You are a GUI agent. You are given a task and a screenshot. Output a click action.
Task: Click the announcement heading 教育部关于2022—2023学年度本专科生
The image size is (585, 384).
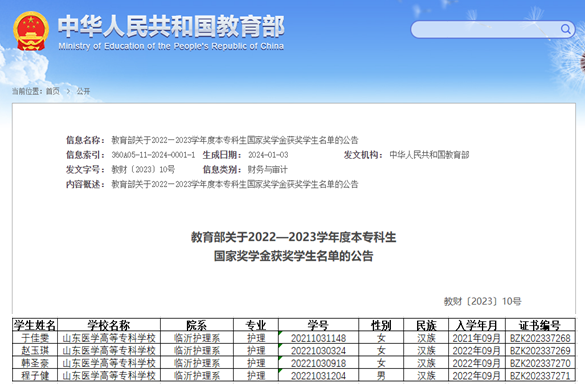pyautogui.click(x=293, y=237)
